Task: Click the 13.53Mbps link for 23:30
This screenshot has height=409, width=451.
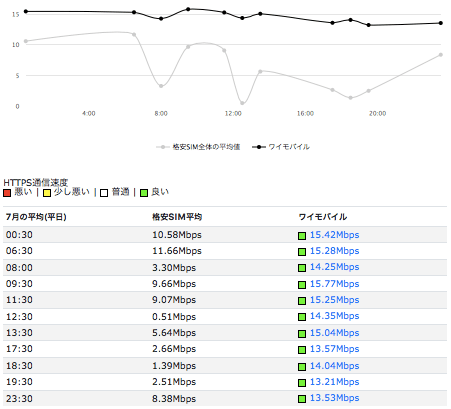Action: click(x=334, y=398)
